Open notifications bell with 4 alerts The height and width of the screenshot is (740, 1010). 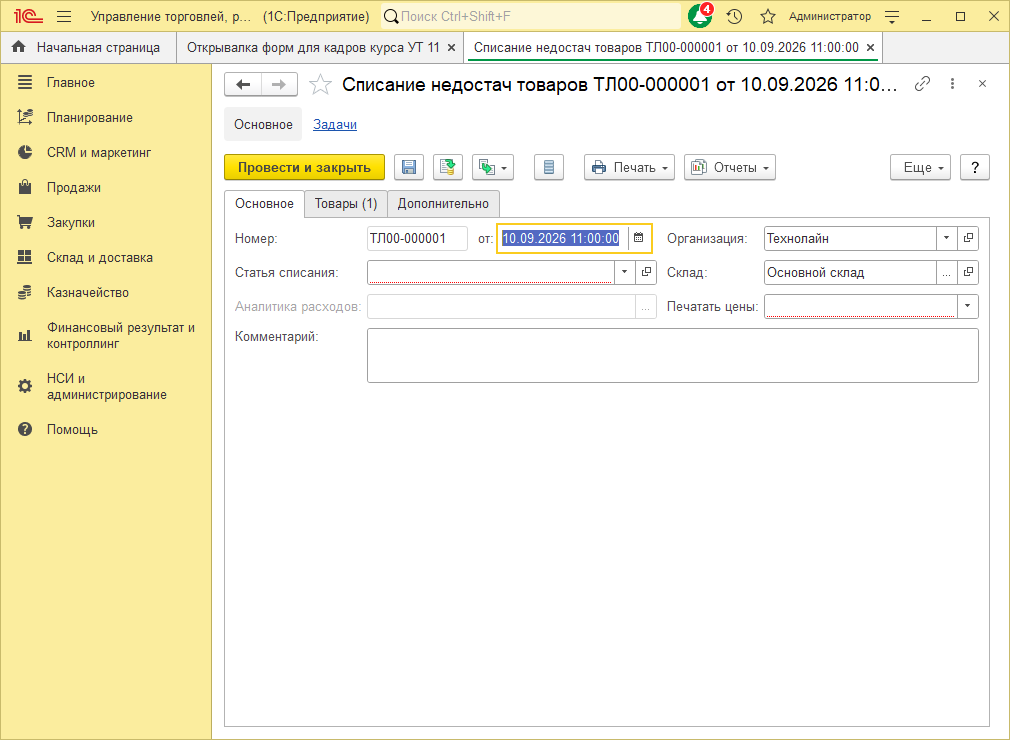pos(700,16)
